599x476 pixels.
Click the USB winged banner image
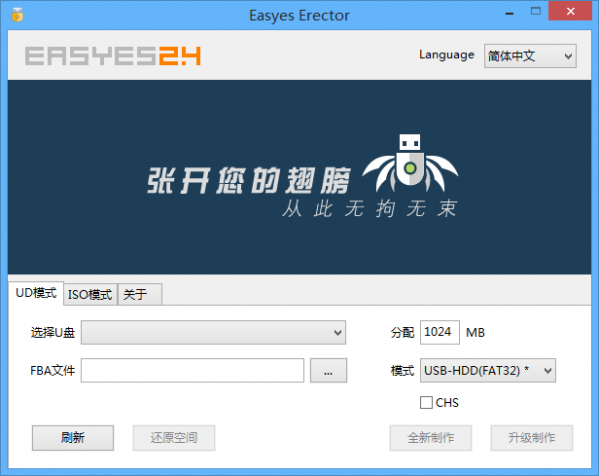pyautogui.click(x=300, y=177)
